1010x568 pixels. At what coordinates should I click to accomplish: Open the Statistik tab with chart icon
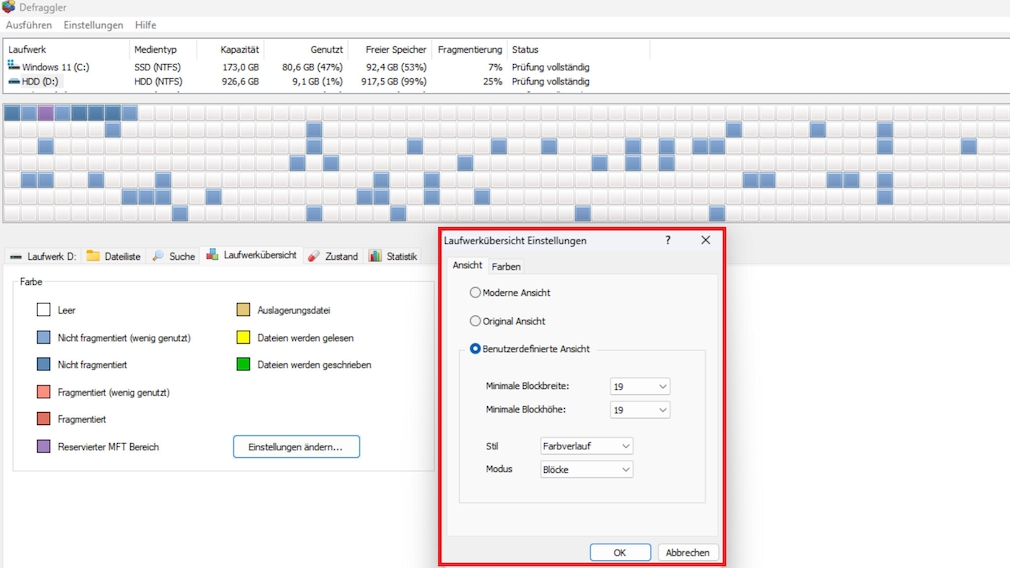(392, 257)
